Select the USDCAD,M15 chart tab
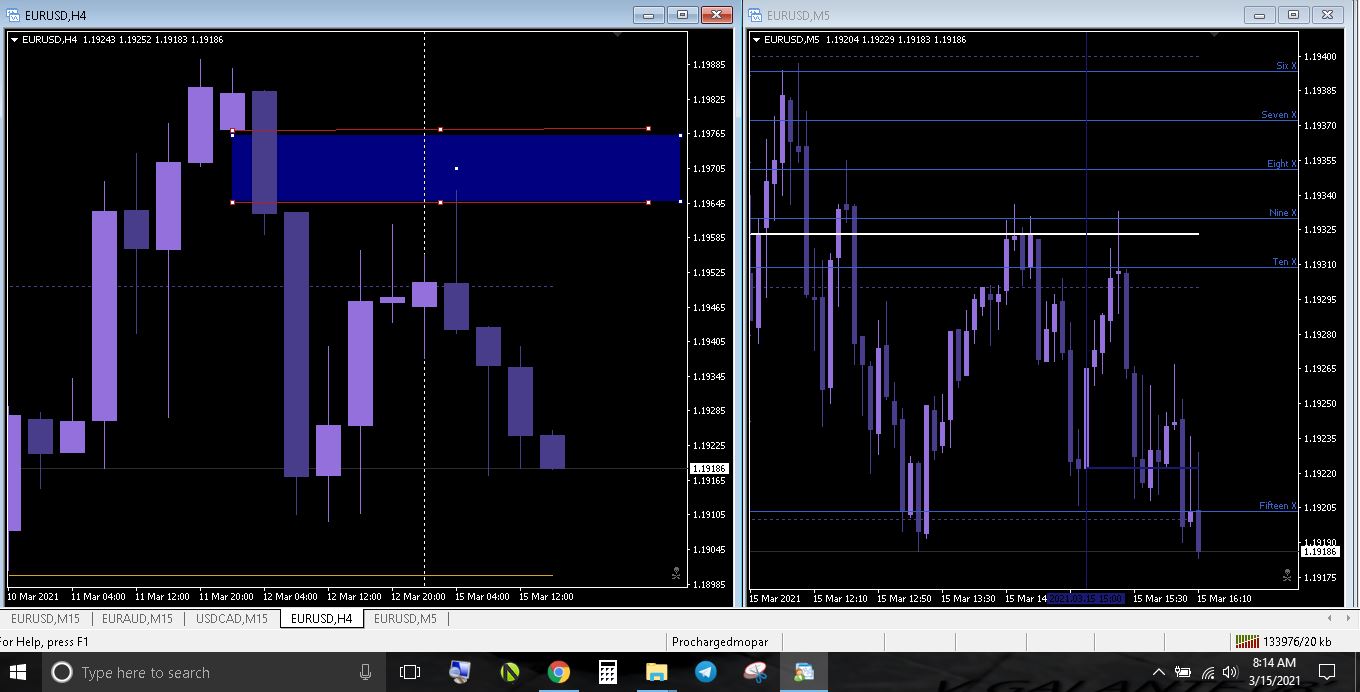 tap(232, 619)
